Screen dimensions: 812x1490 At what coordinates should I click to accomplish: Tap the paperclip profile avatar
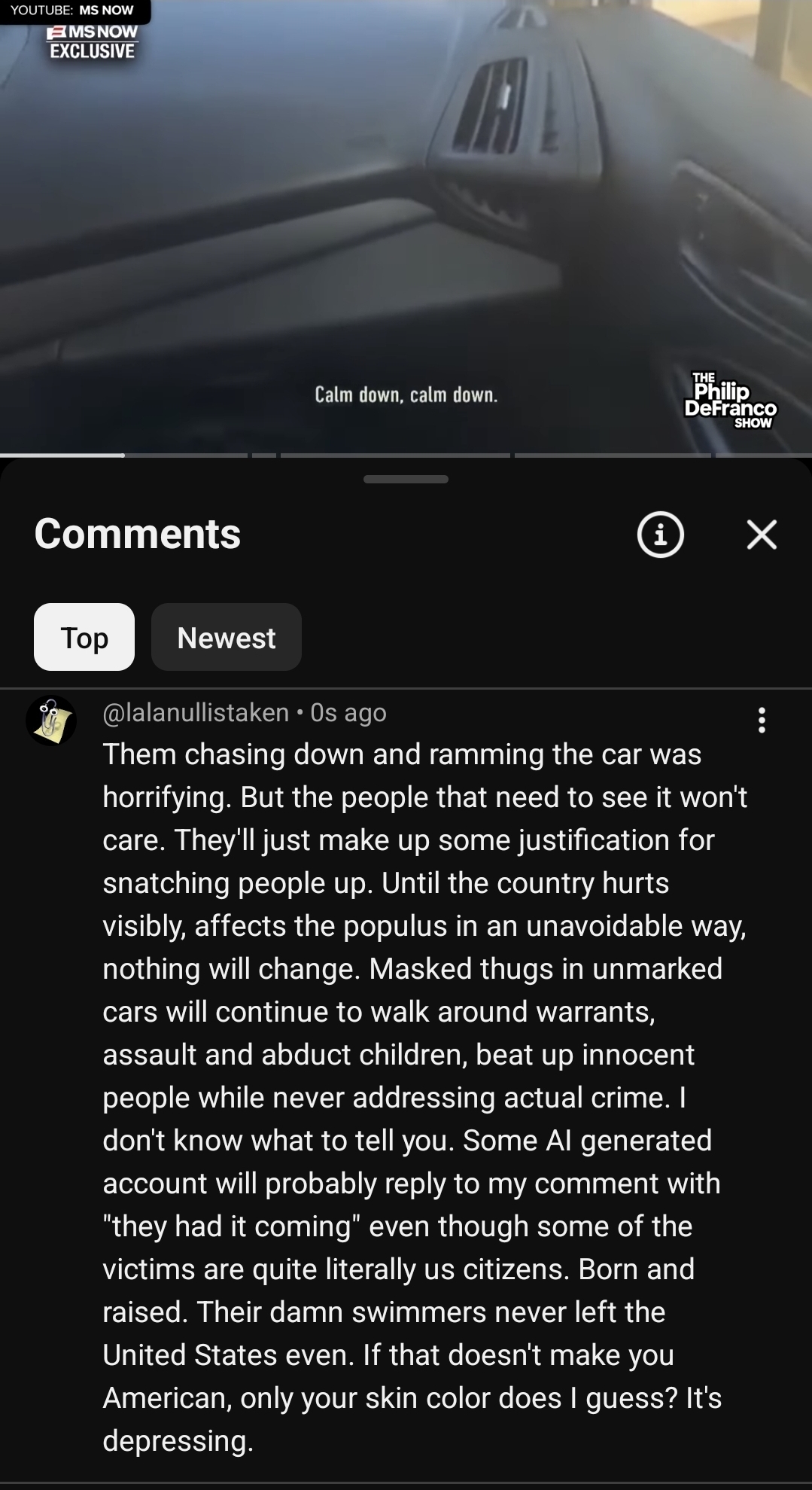tap(51, 721)
